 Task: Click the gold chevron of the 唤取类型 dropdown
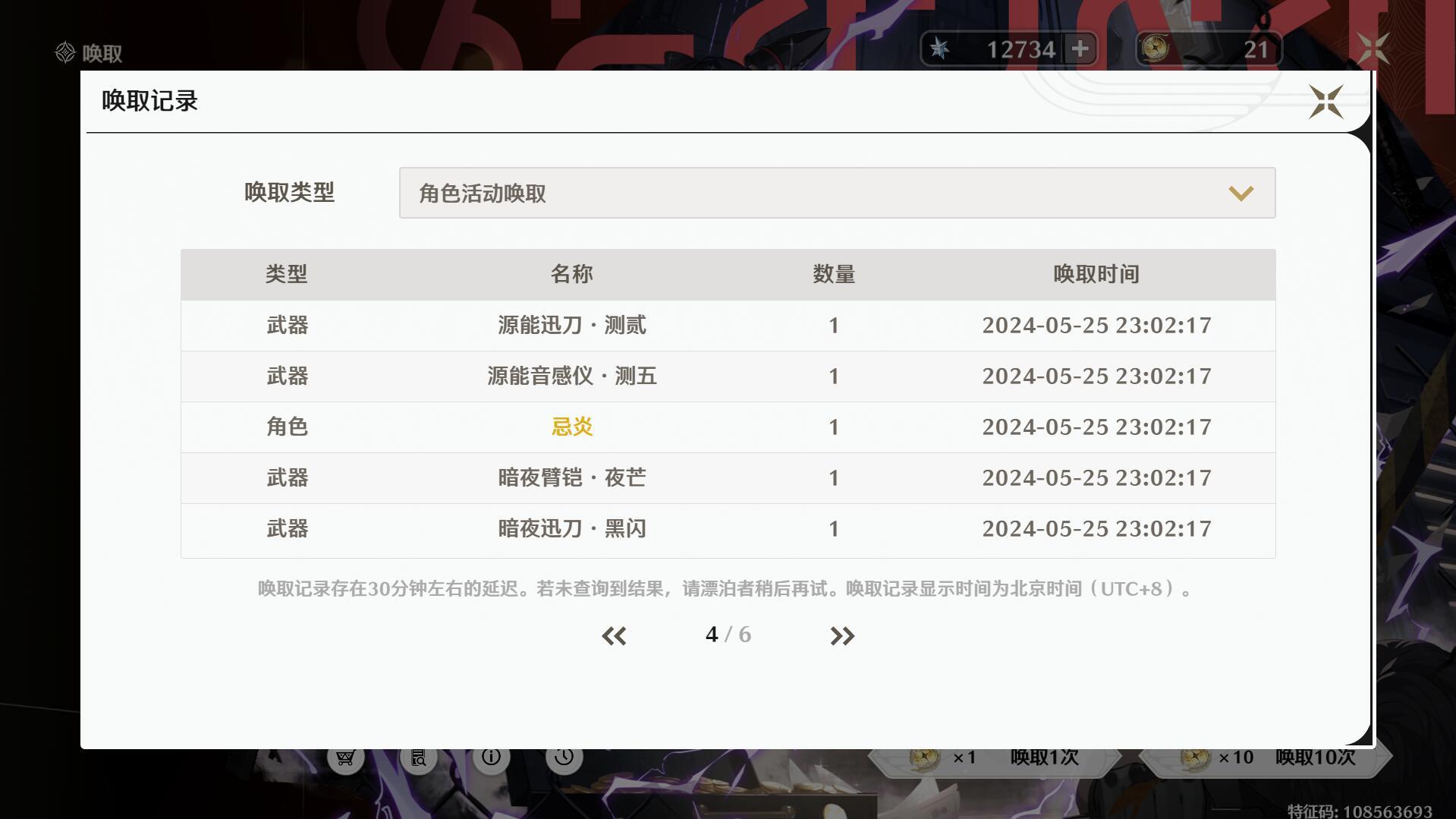[x=1241, y=194]
